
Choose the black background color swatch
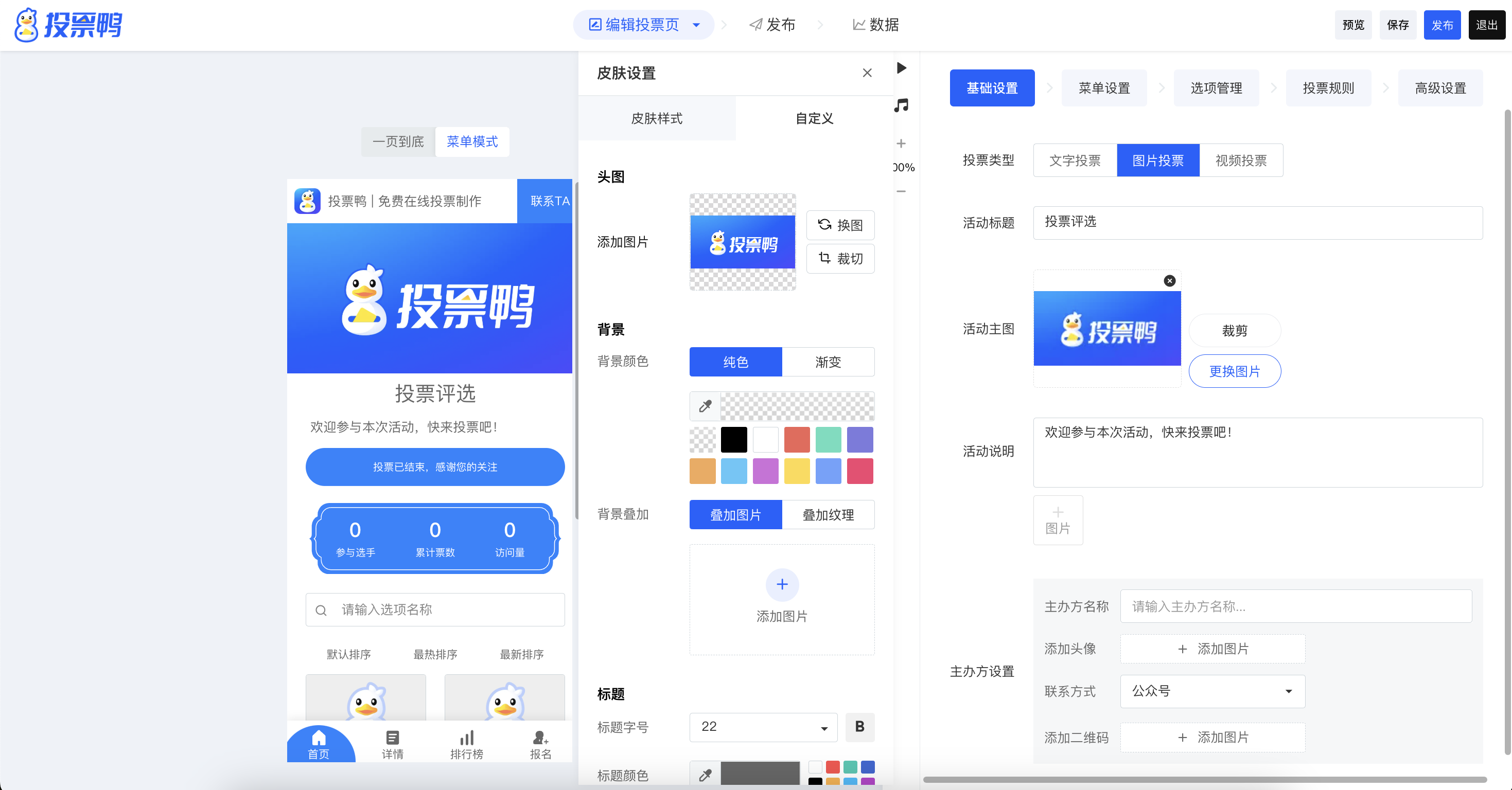coord(734,440)
